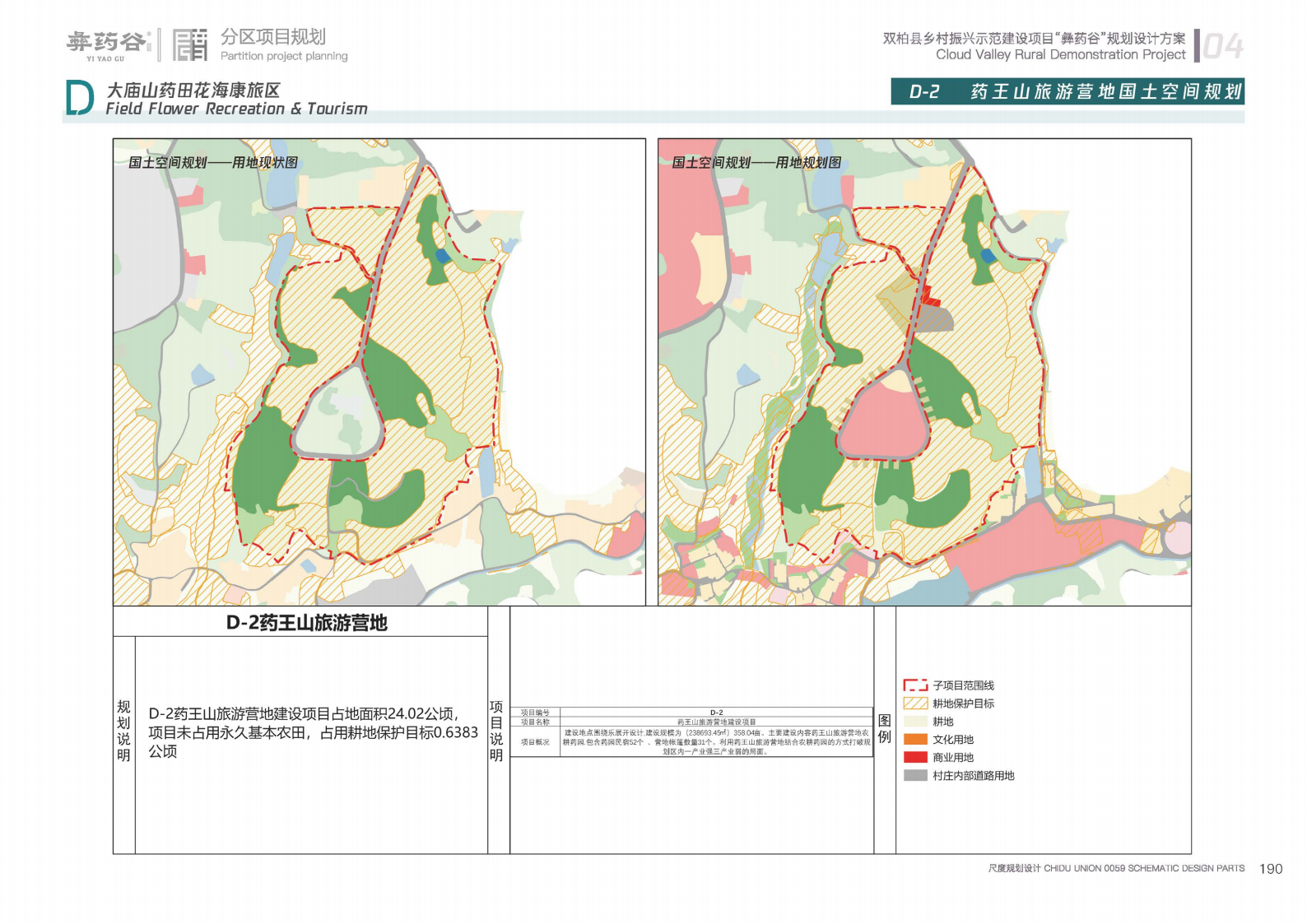Click the 图例 vertical label
This screenshot has height=924, width=1307.
tap(884, 729)
